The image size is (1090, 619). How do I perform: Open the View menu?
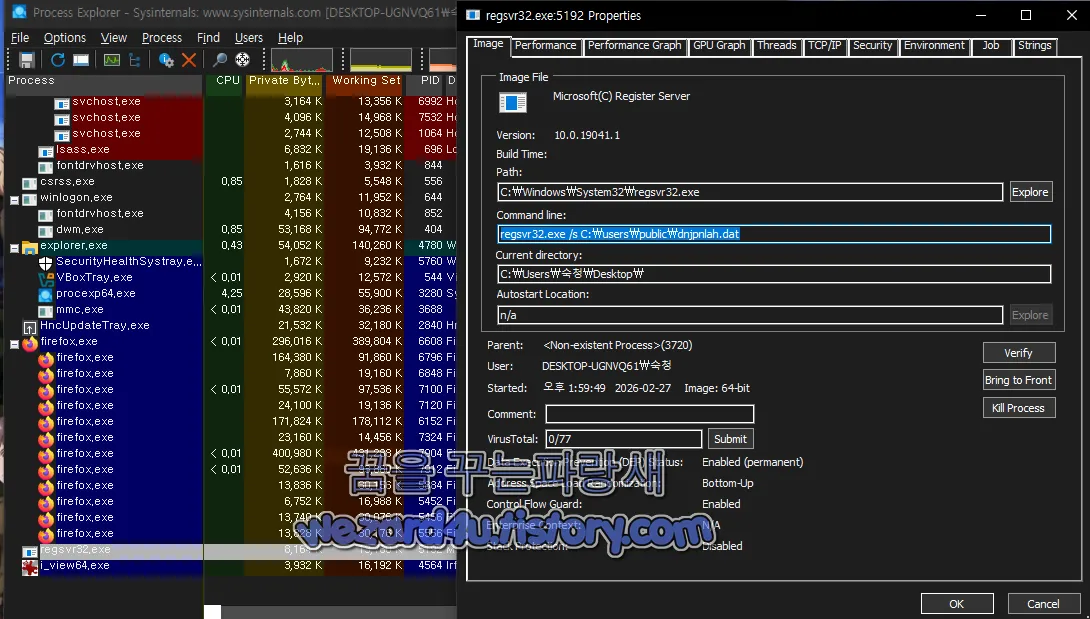click(113, 38)
